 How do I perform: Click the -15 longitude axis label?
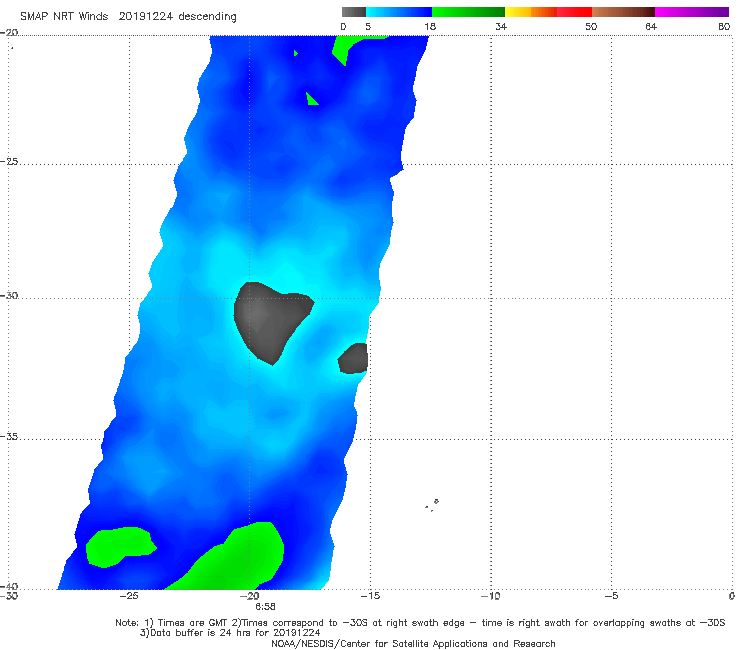(370, 596)
